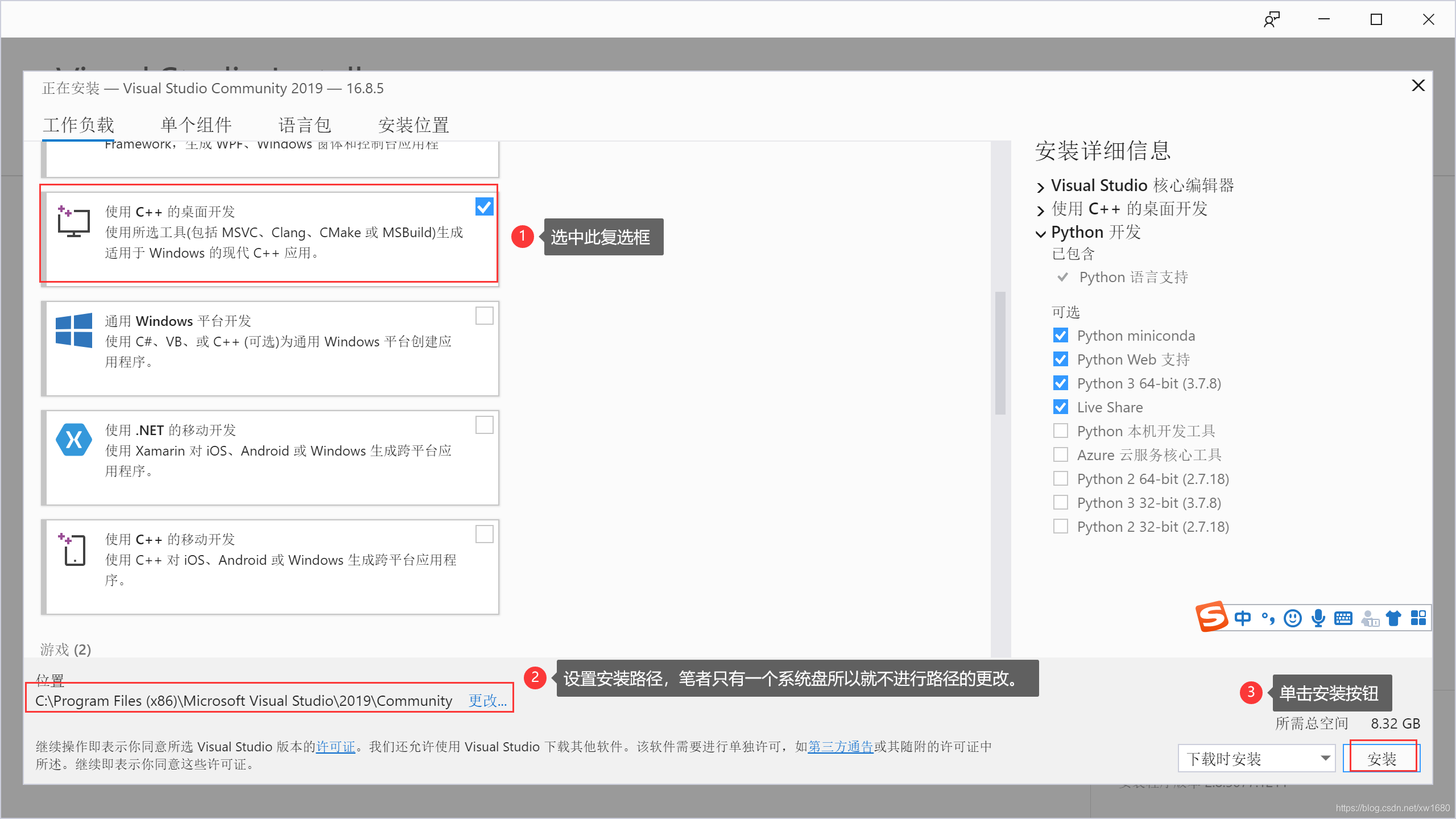Click the Sogou user account icon
The height and width of the screenshot is (819, 1456).
1370,618
